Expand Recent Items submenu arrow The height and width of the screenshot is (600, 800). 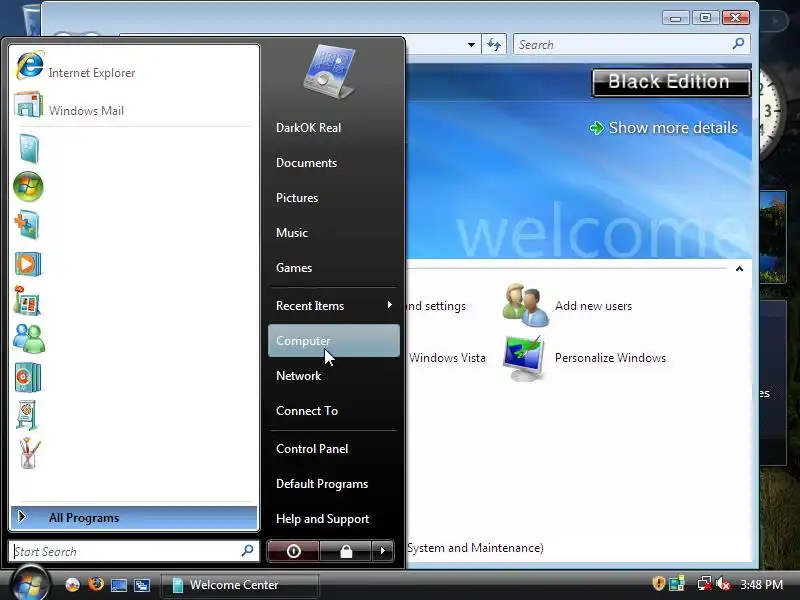pos(389,305)
